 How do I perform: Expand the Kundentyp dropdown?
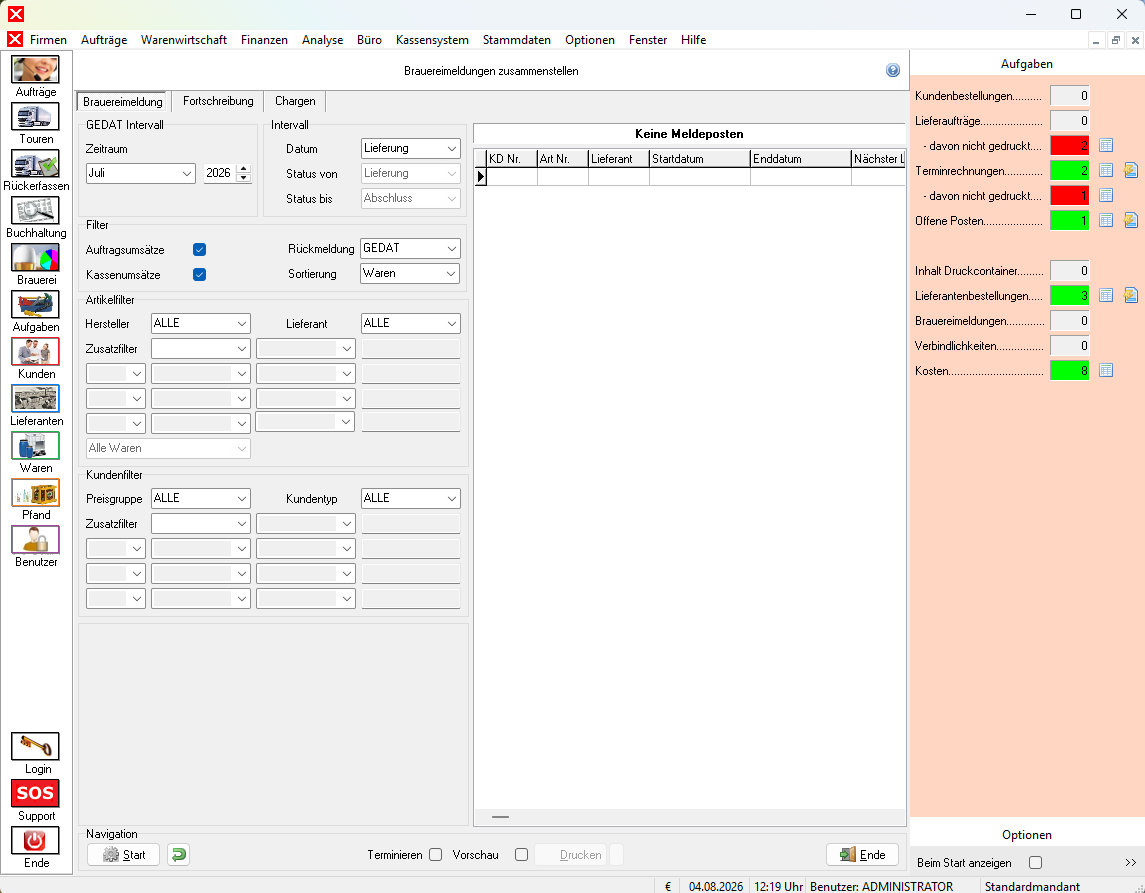pyautogui.click(x=410, y=498)
